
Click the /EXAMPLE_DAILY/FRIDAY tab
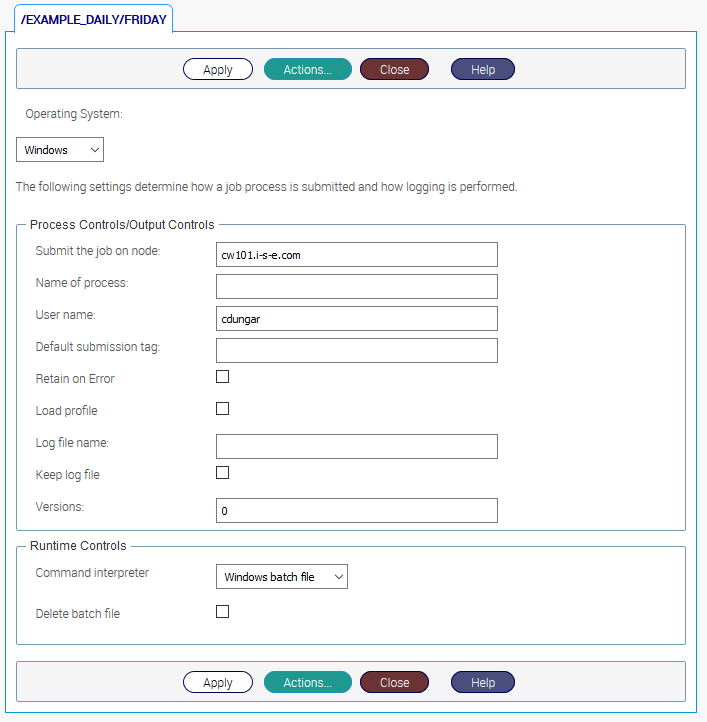pyautogui.click(x=95, y=18)
